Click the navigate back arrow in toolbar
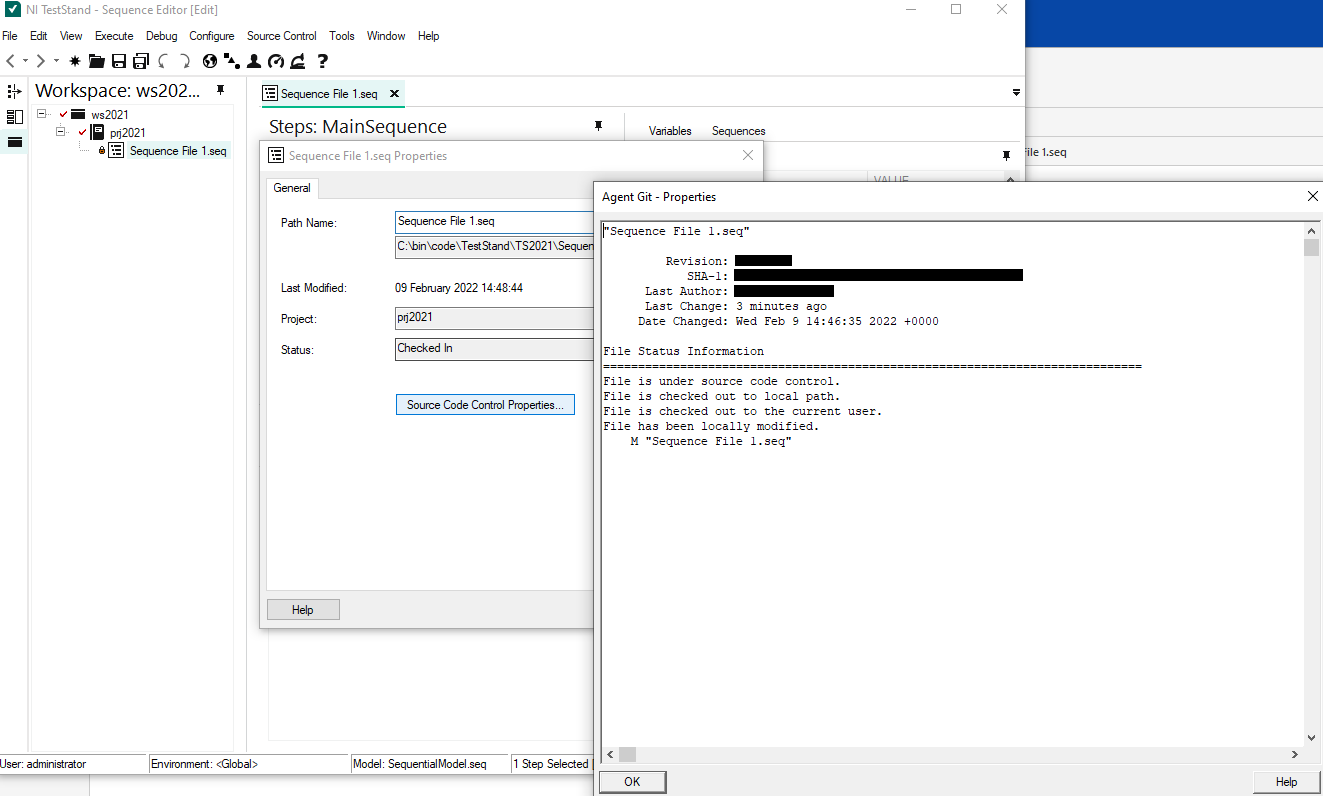Screen dimensions: 1323x796 coord(11,61)
